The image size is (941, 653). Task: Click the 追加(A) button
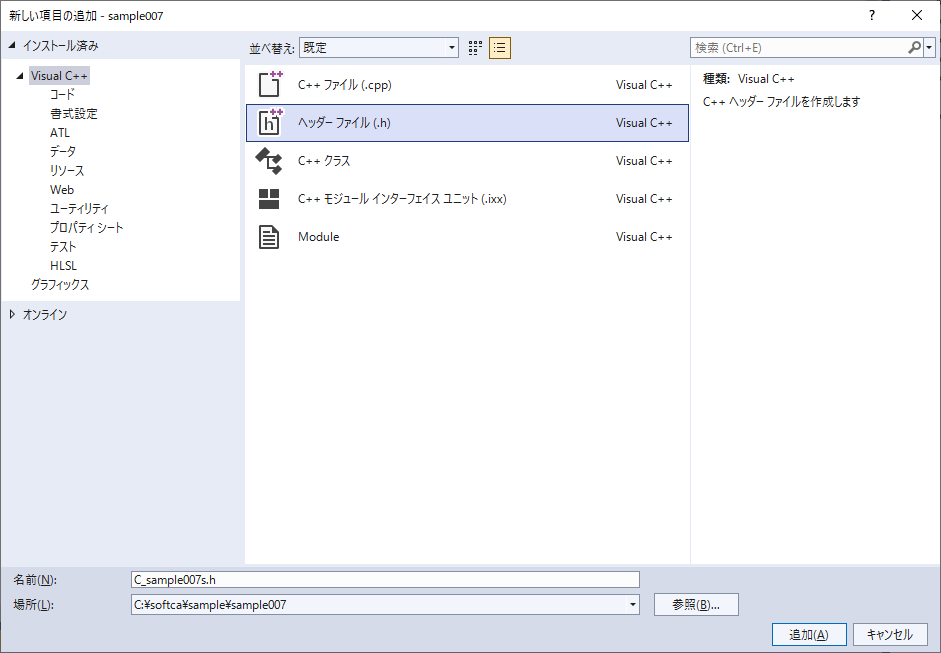point(809,635)
